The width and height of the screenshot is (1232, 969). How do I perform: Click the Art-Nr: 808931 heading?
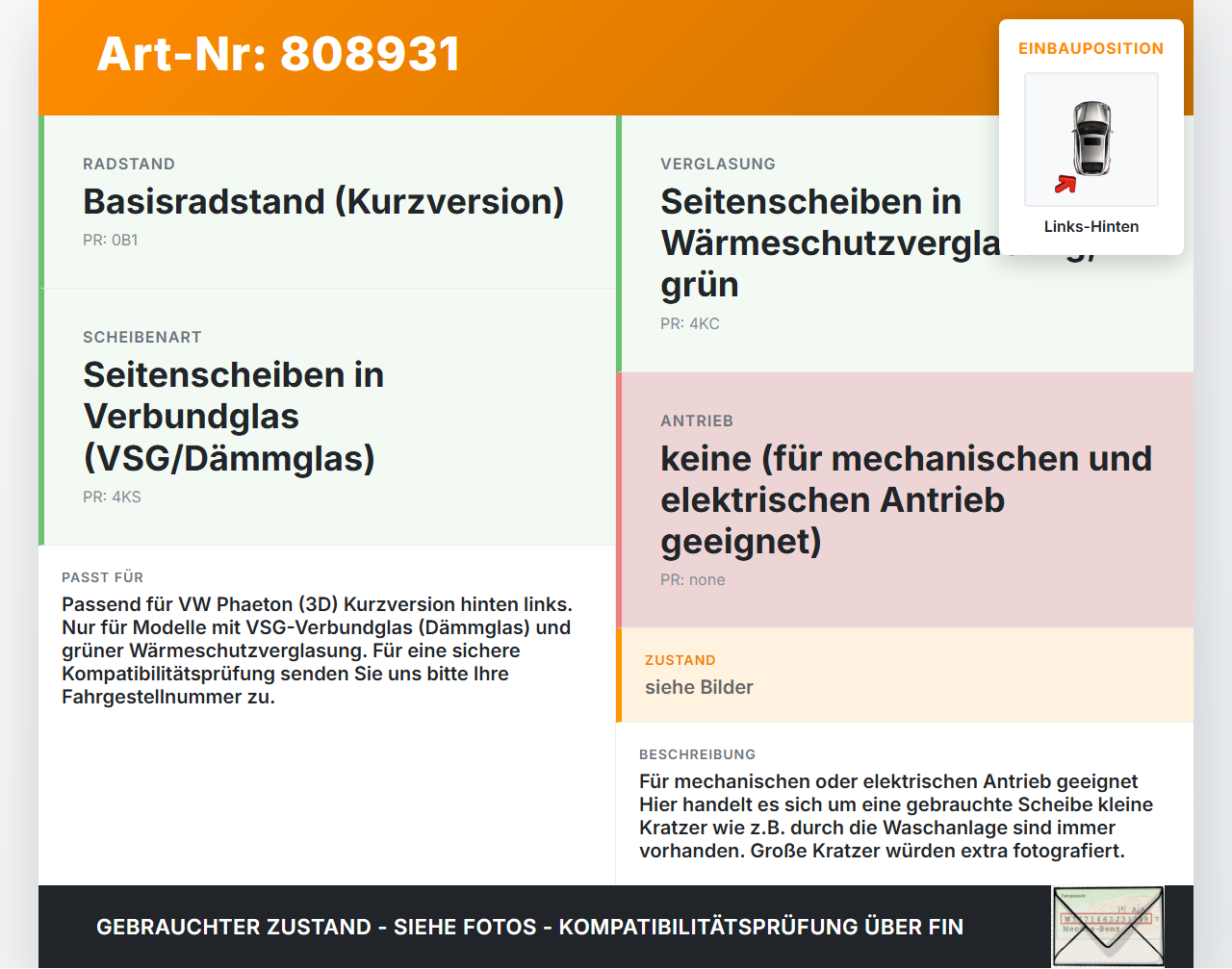click(x=279, y=54)
